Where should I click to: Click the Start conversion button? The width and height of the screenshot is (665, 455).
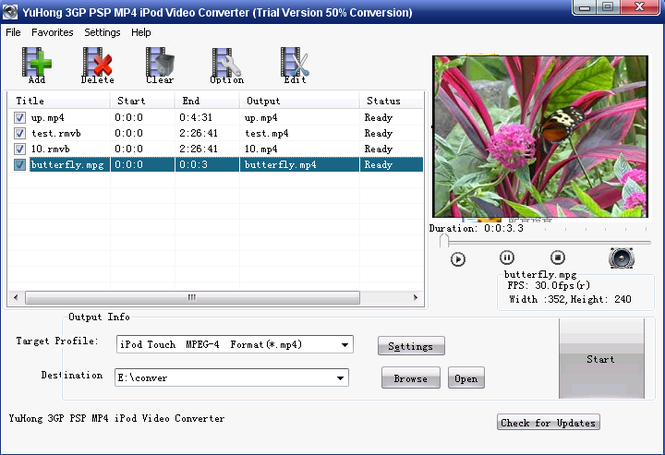[x=601, y=359]
